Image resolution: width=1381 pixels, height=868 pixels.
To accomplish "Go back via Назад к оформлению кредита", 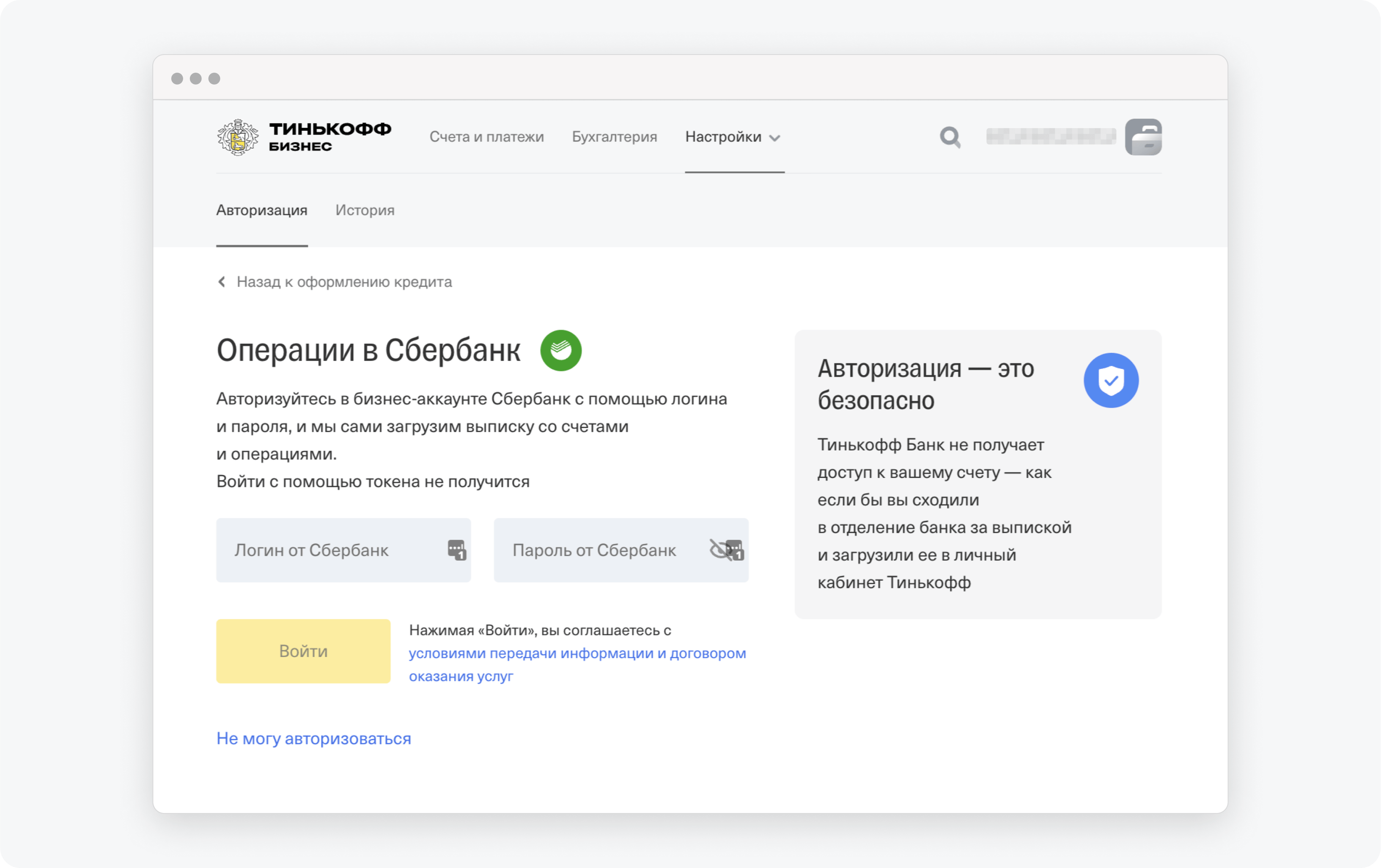I will click(344, 282).
